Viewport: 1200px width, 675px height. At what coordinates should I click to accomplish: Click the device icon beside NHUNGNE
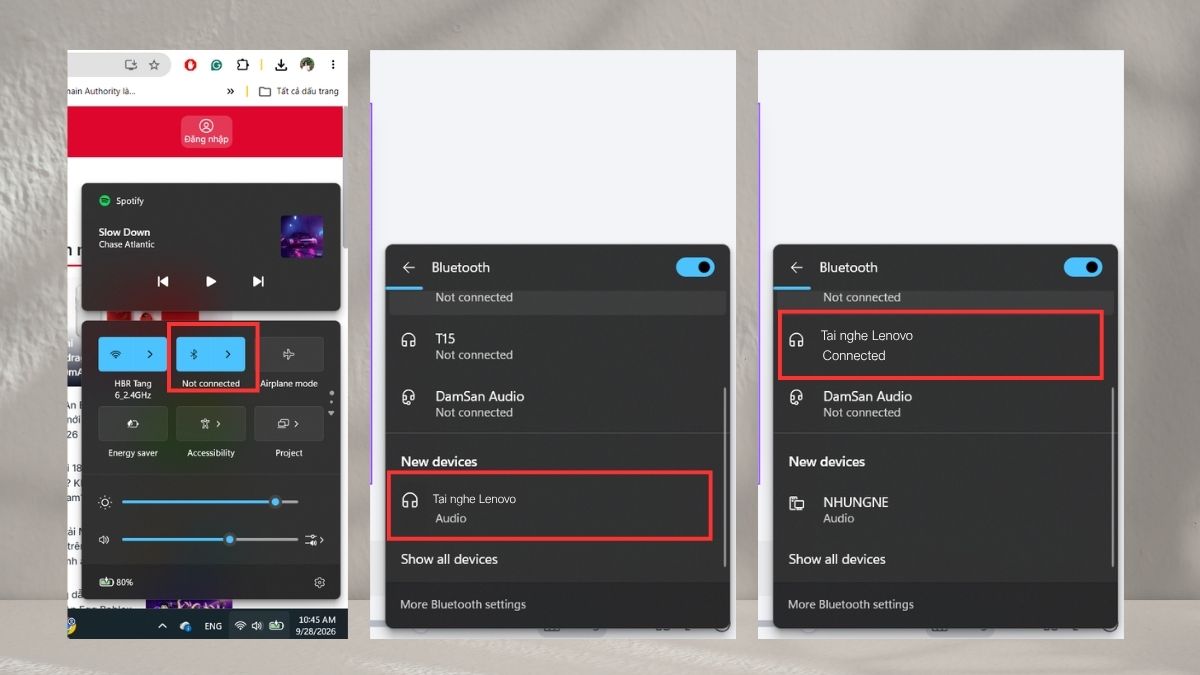pyautogui.click(x=797, y=503)
